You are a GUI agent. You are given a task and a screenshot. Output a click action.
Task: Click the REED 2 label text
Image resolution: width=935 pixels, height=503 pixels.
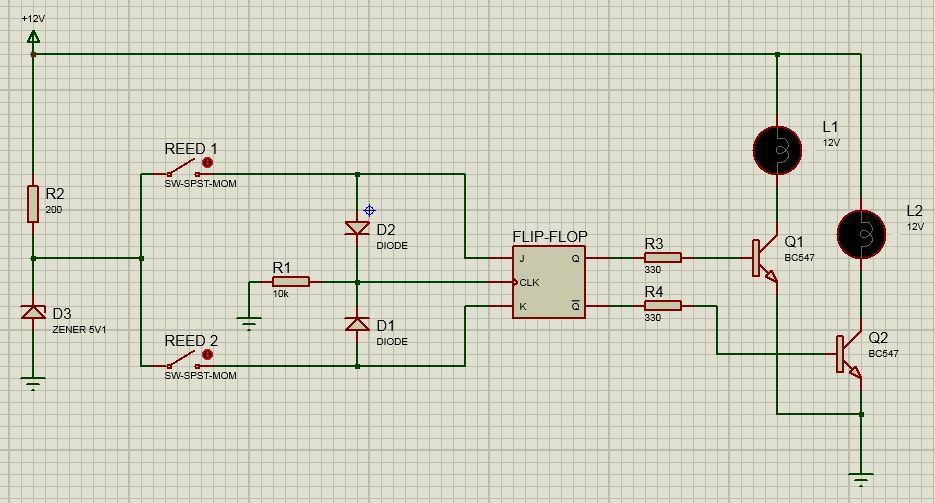coord(191,340)
